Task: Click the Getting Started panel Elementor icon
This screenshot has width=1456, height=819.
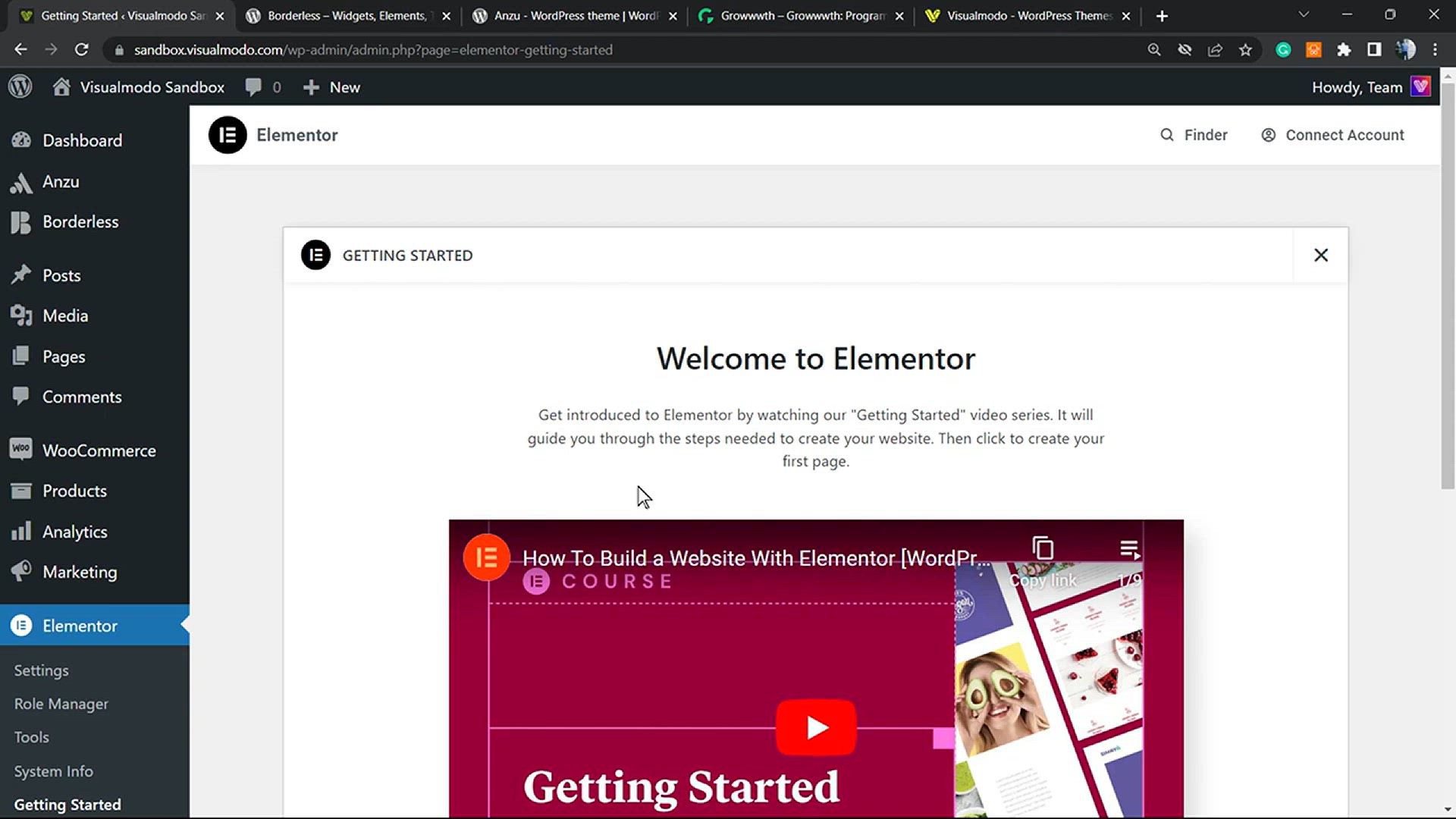Action: [x=315, y=255]
